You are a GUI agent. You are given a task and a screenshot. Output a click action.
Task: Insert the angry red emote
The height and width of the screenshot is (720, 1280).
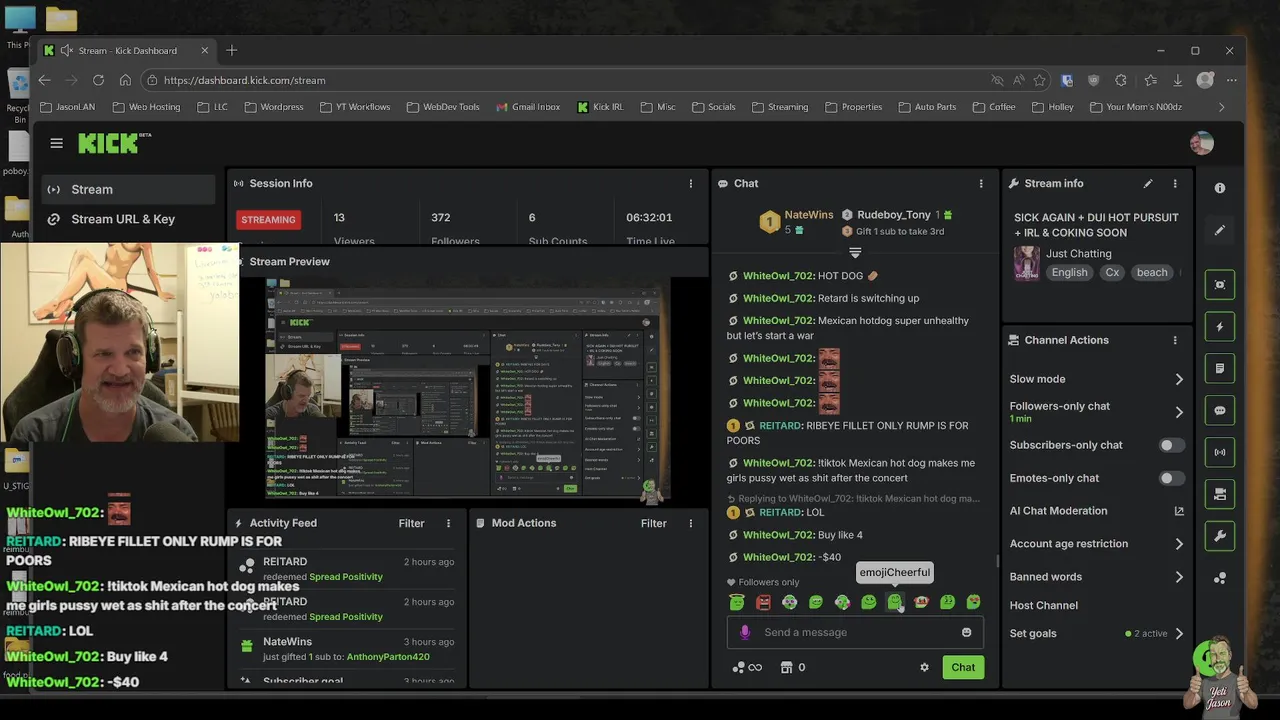[764, 602]
